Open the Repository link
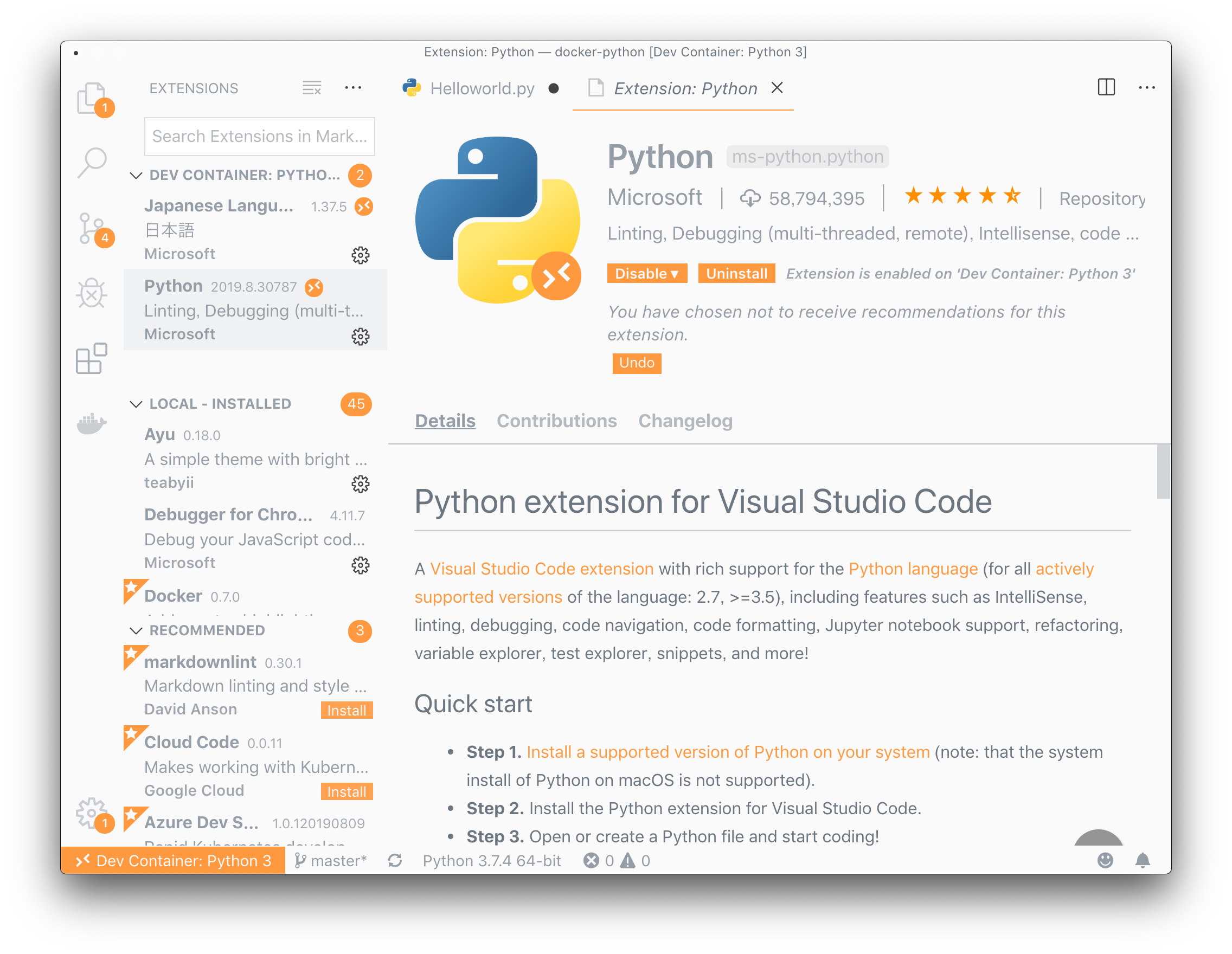1232x954 pixels. pos(1102,198)
